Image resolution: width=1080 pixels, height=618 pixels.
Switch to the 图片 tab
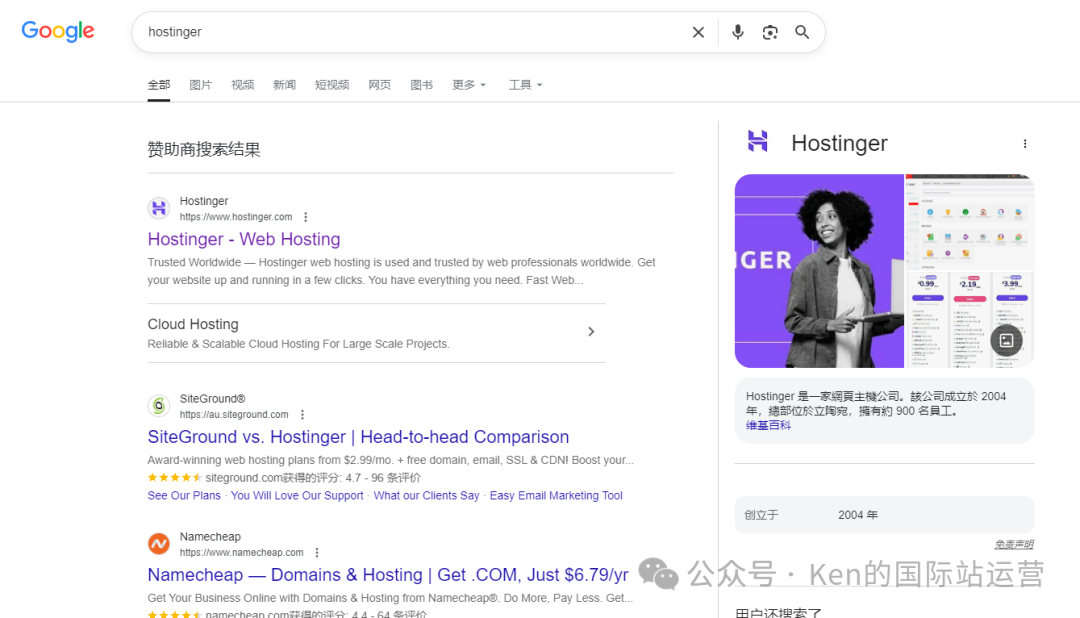(x=200, y=85)
